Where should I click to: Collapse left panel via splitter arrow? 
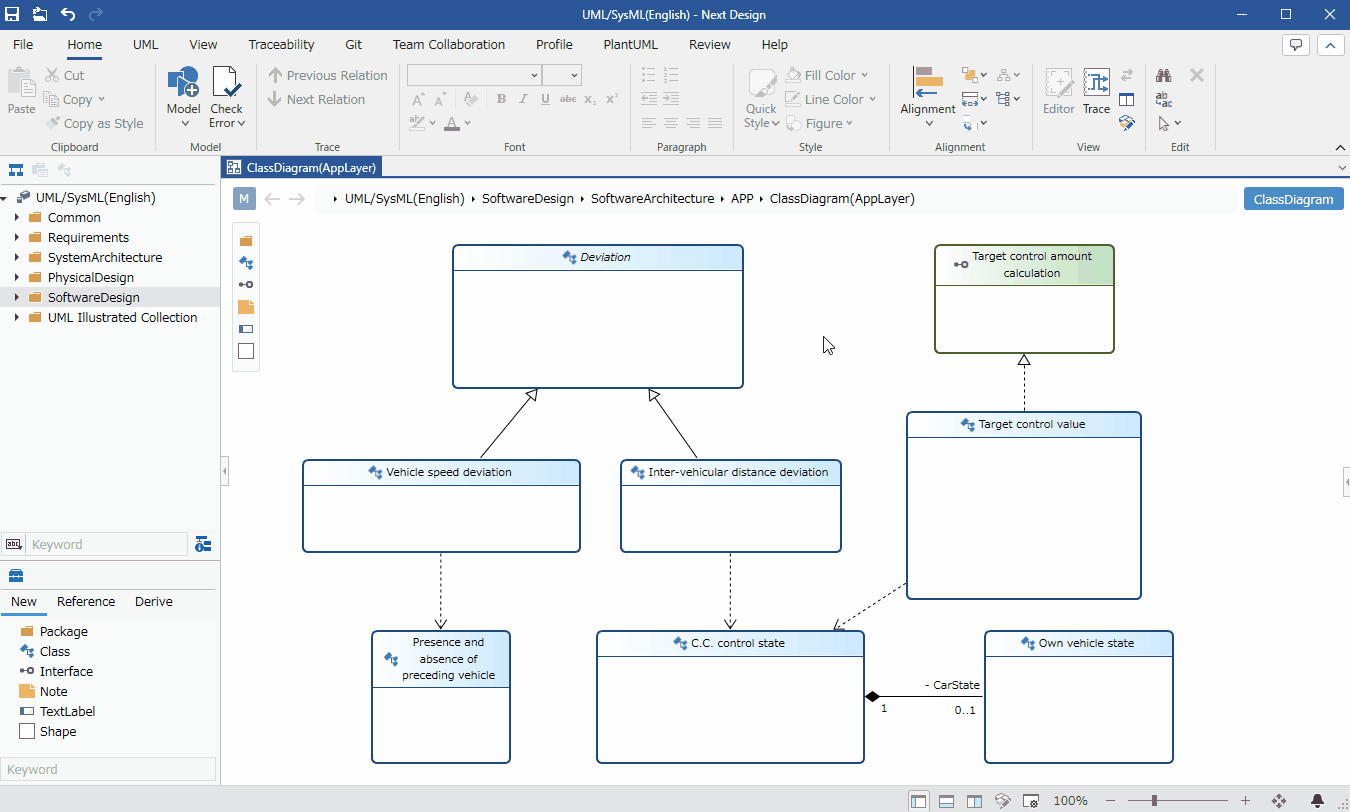point(225,470)
